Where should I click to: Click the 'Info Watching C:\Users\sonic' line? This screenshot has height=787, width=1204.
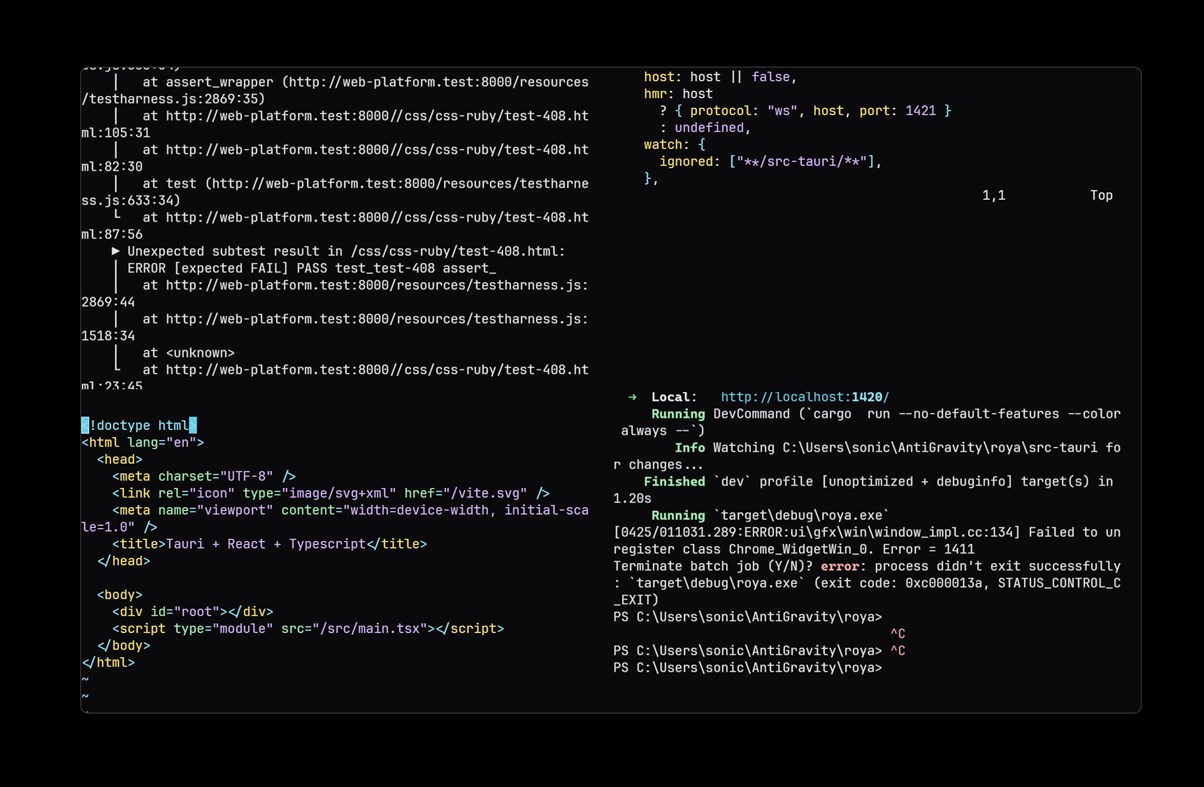tap(897, 448)
